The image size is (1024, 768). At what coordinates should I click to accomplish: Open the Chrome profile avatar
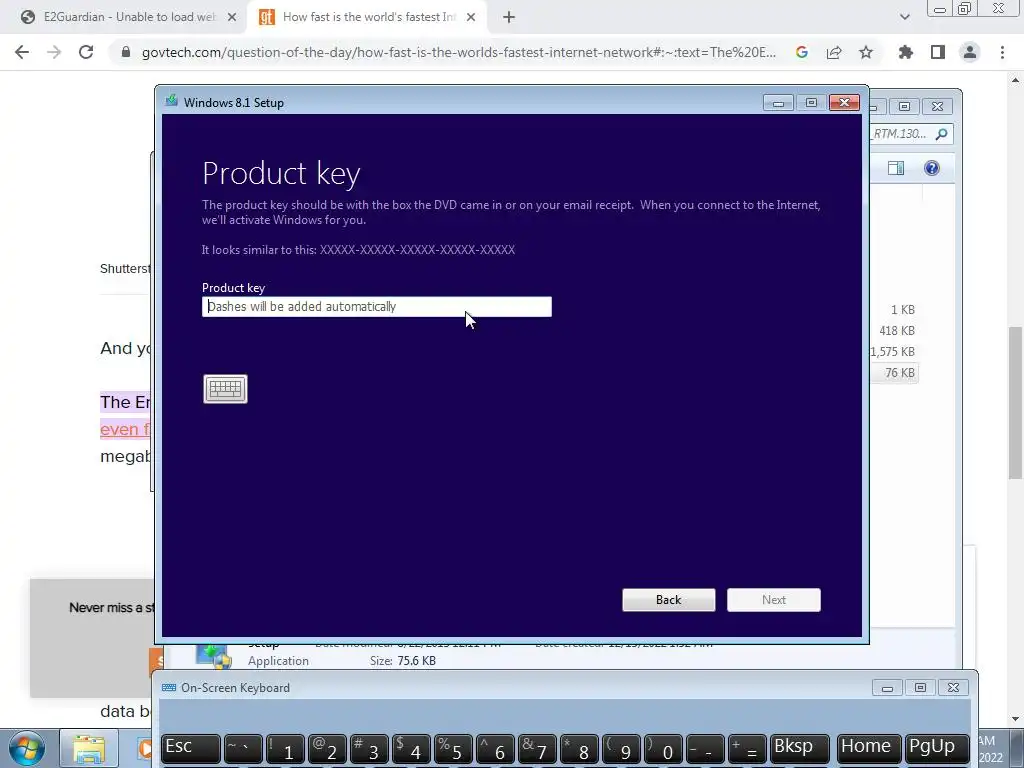tap(970, 52)
